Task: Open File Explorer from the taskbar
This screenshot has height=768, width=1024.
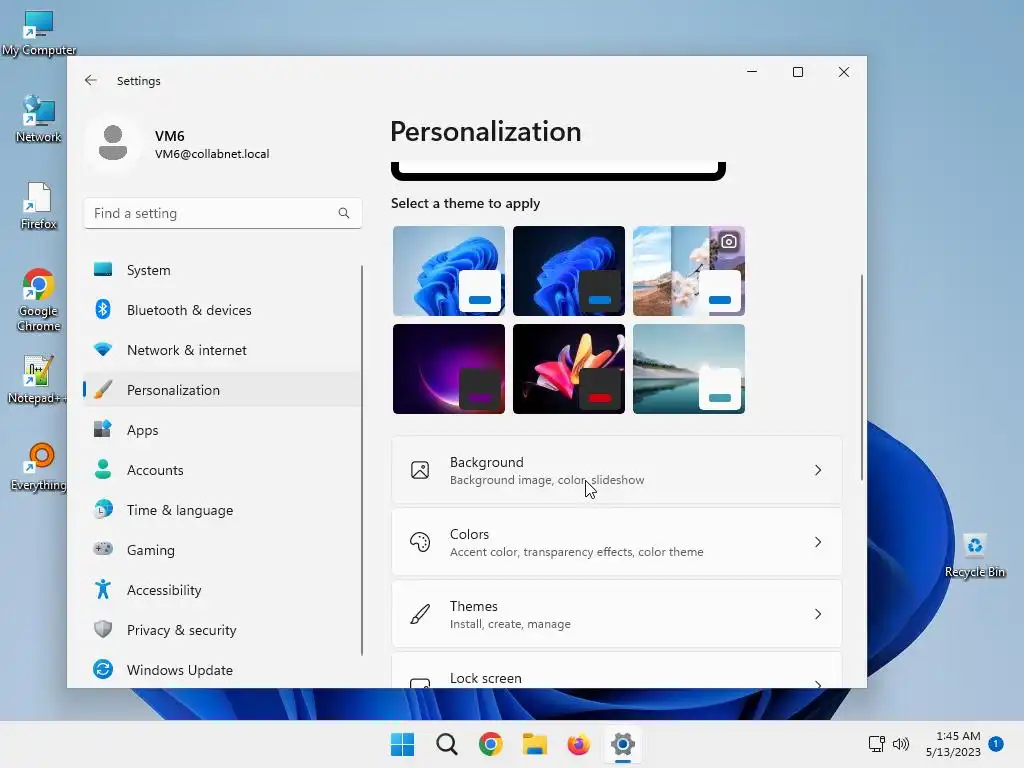Action: coord(535,744)
